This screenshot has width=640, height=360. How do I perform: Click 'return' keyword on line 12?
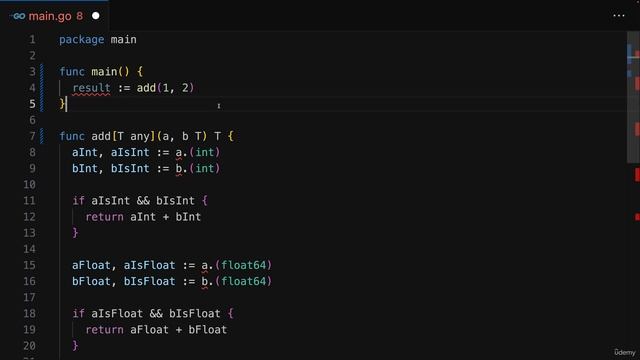click(104, 217)
